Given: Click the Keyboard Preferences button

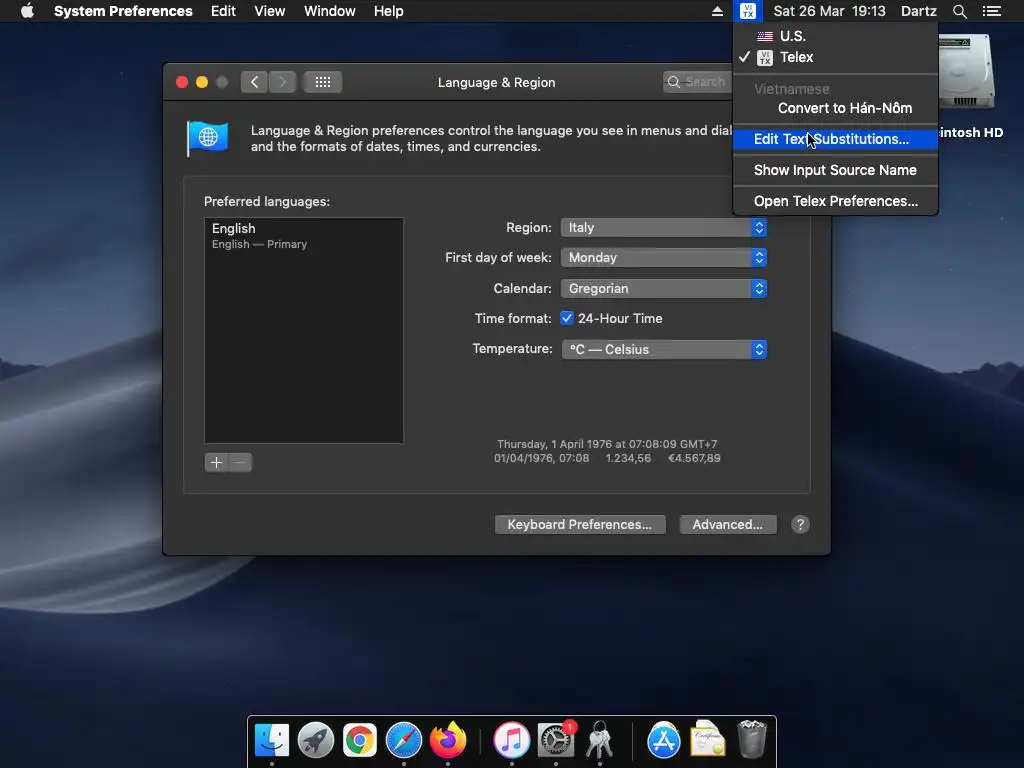Looking at the screenshot, I should (580, 524).
